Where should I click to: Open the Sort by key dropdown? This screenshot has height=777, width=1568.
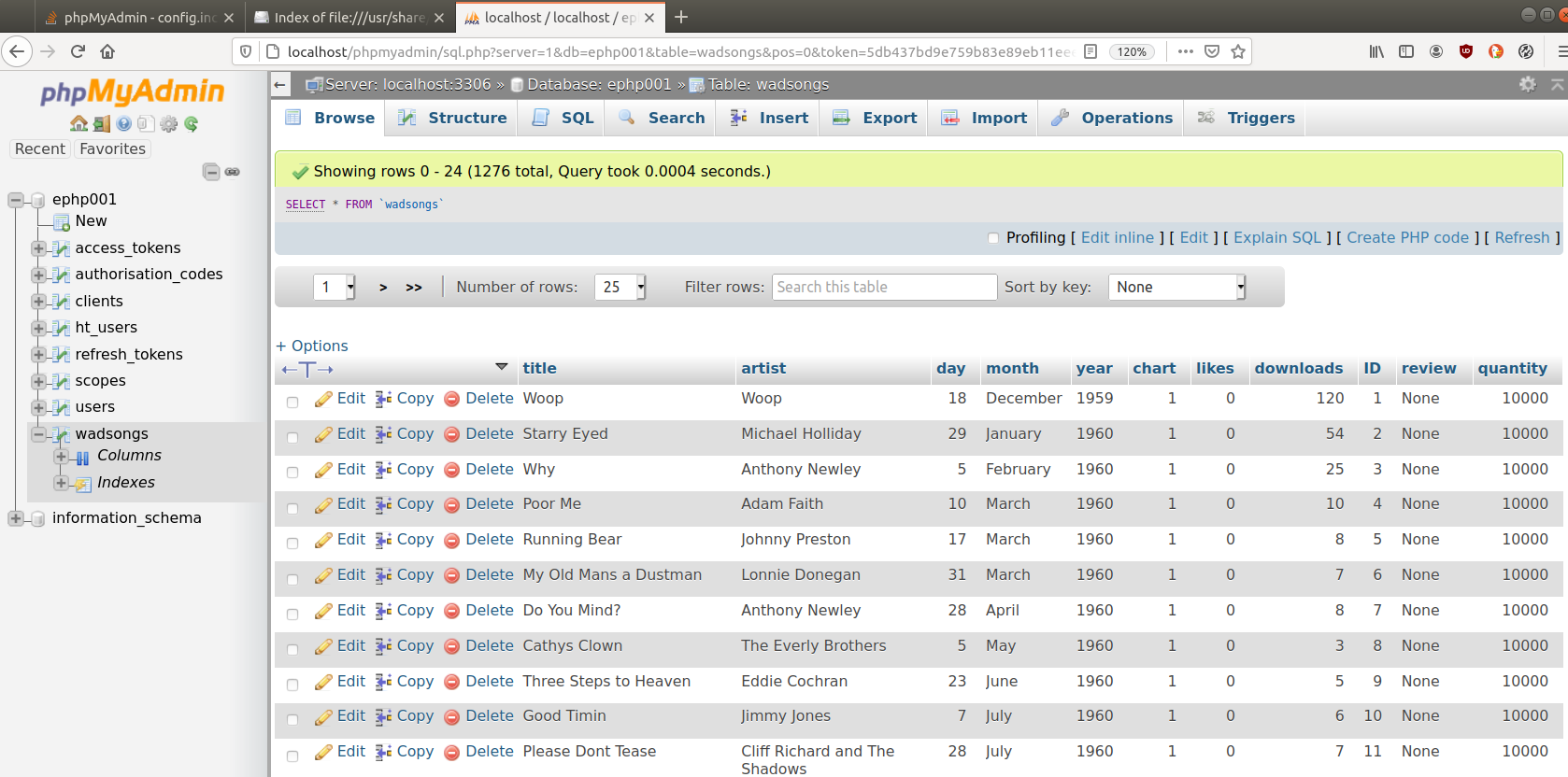click(x=1176, y=287)
